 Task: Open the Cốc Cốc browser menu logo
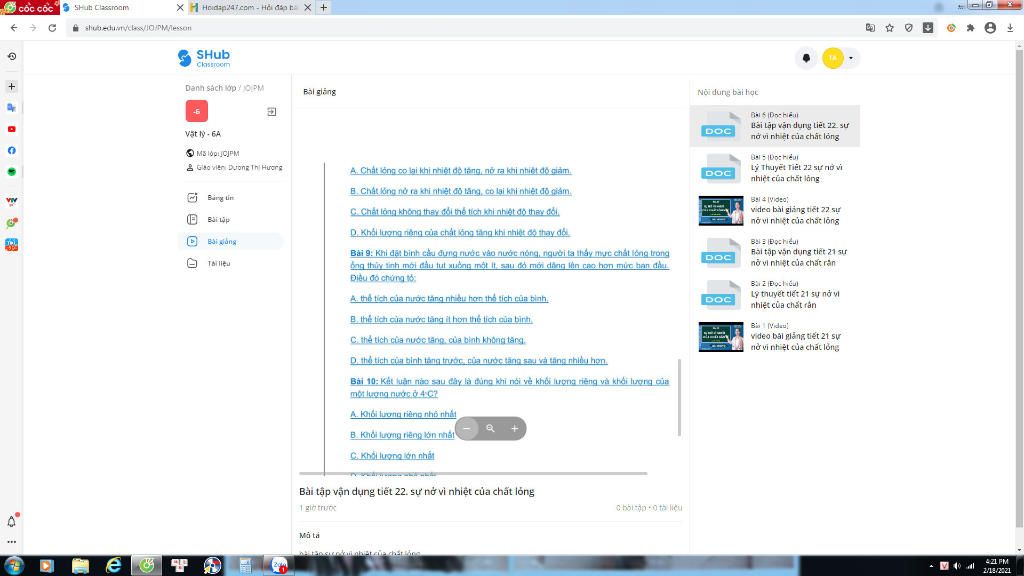click(x=29, y=8)
